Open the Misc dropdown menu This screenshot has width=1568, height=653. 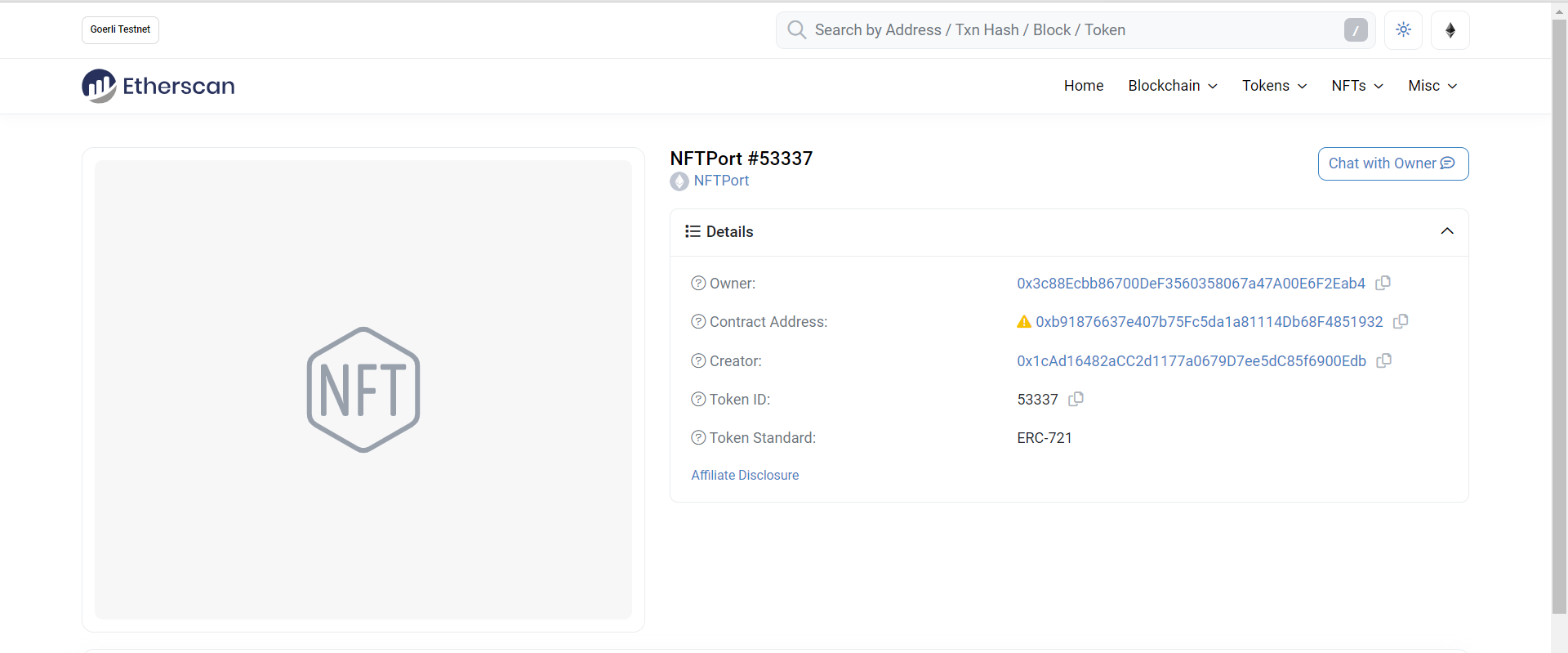click(1432, 86)
